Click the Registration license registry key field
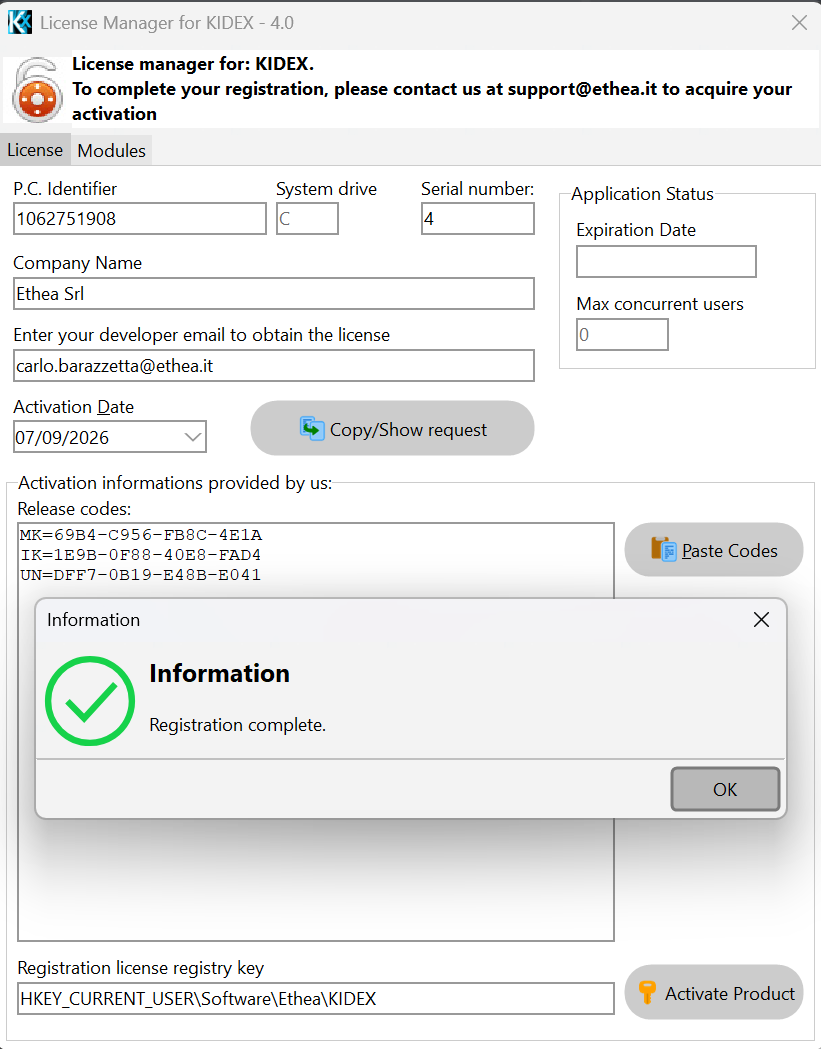Screen dimensions: 821x1049 coord(316,999)
